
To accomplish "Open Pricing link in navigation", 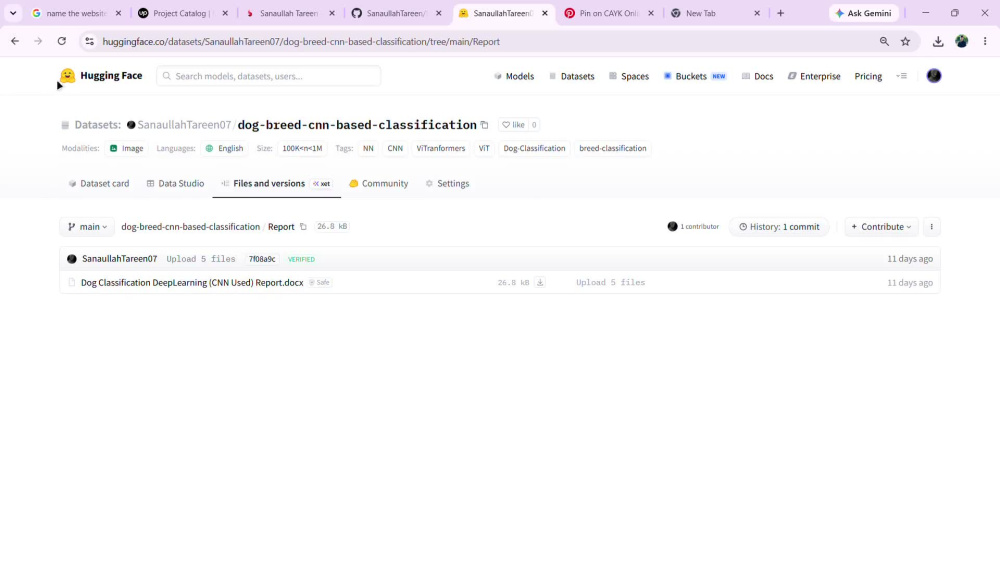I will (x=868, y=76).
